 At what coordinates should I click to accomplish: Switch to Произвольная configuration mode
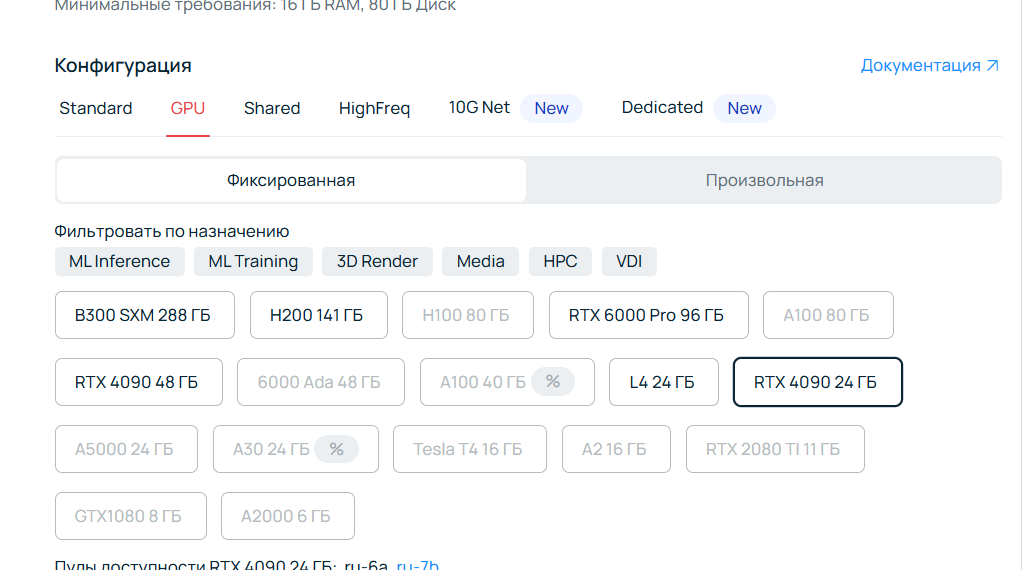coord(764,180)
